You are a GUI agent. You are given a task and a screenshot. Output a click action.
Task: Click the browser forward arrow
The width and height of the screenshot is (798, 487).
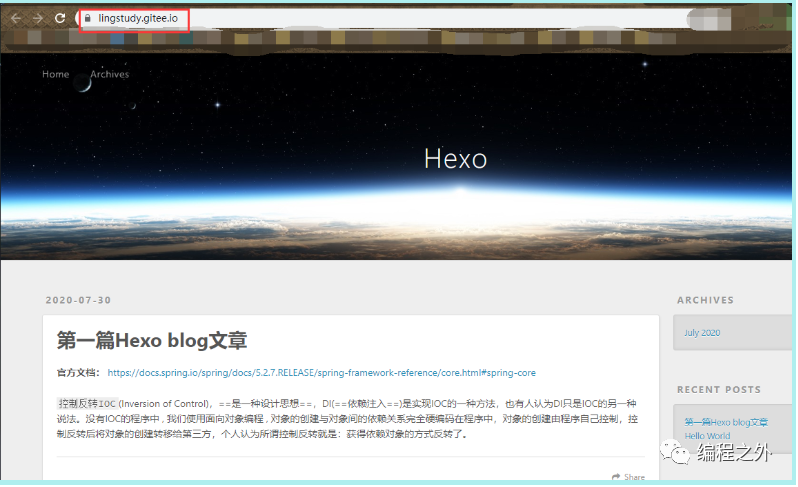click(x=38, y=18)
